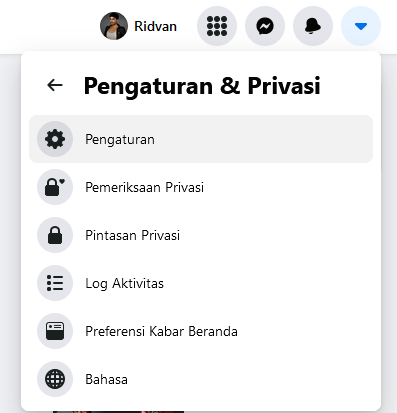Select the Pengaturan menu label
This screenshot has width=397, height=413.
click(120, 140)
